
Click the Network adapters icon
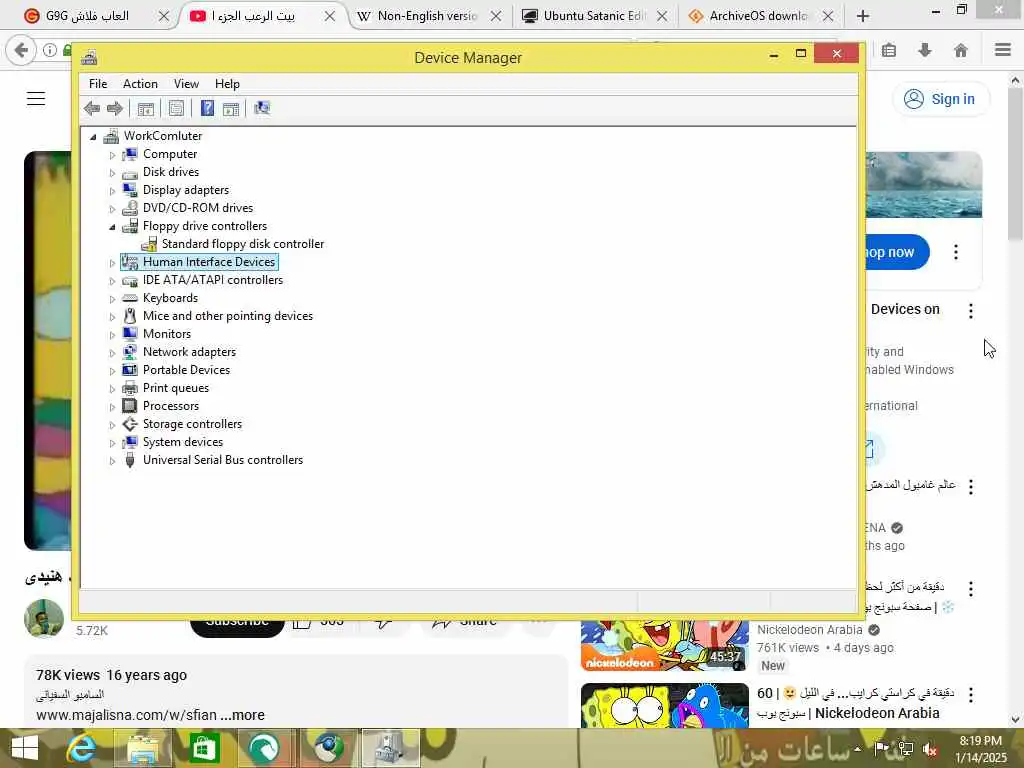(130, 352)
